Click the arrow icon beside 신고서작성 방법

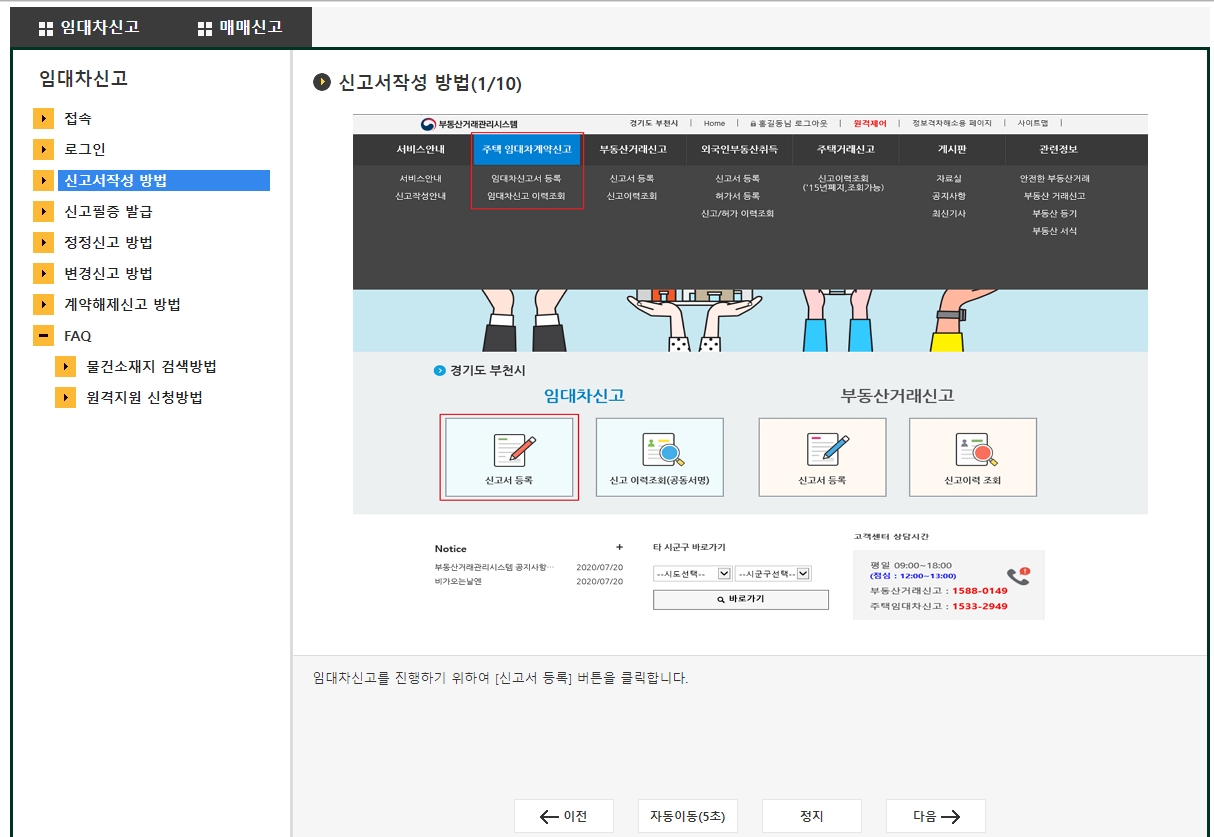[43, 180]
